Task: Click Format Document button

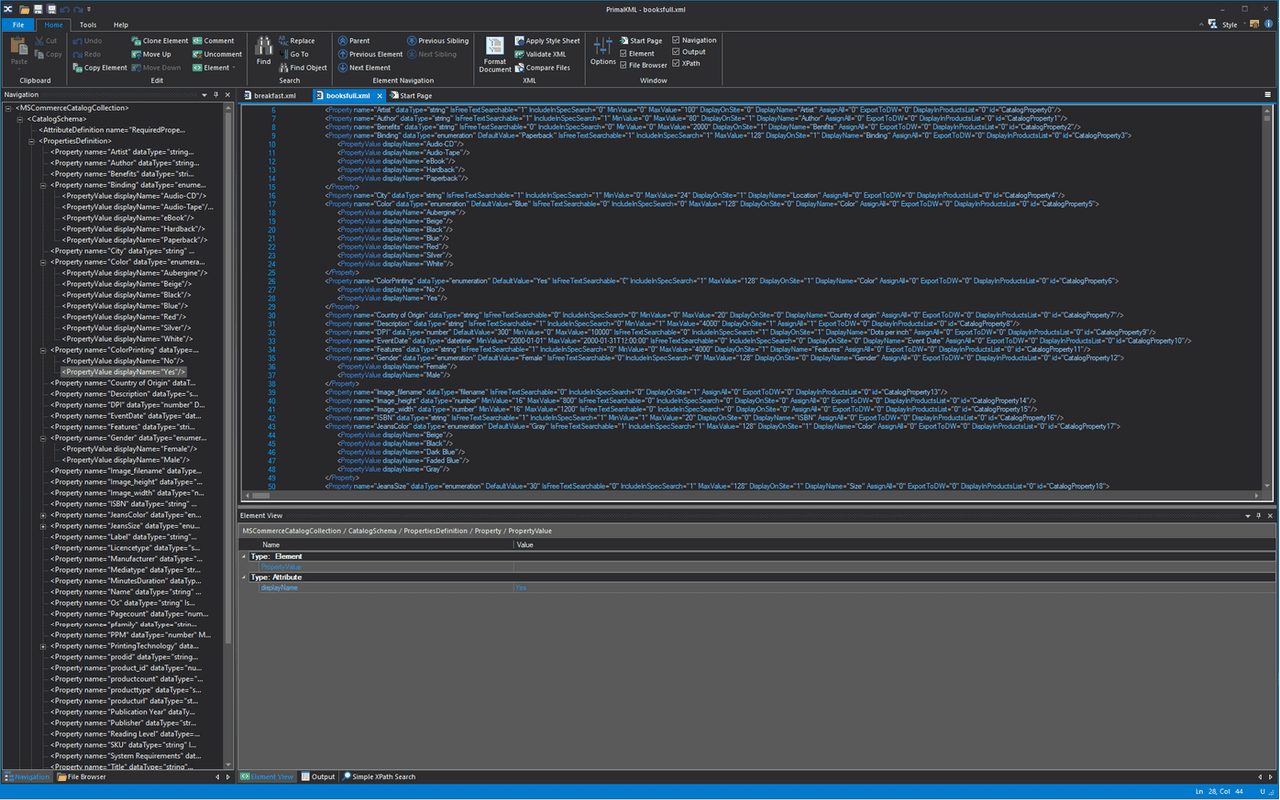Action: tap(495, 54)
